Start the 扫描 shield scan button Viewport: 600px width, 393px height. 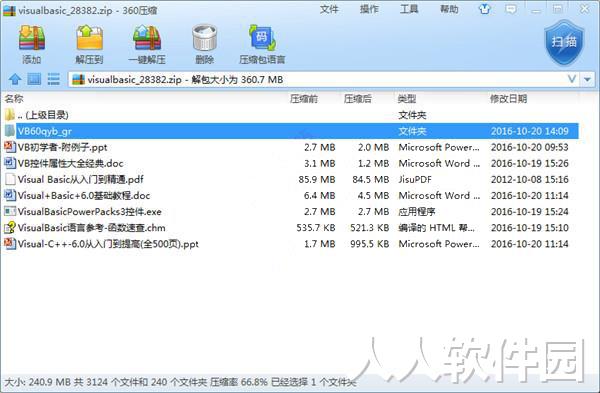564,42
